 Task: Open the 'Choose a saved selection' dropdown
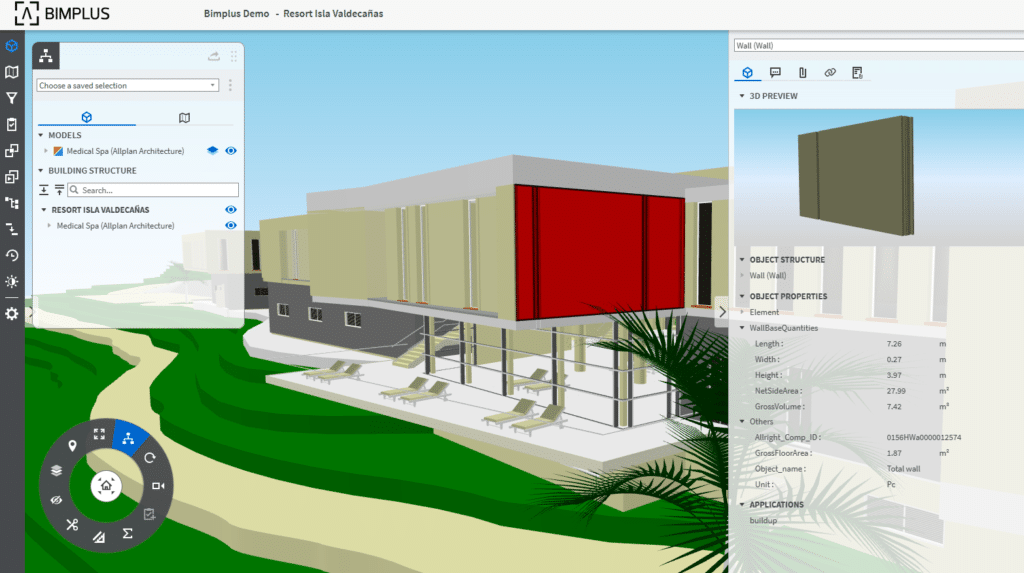[x=127, y=86]
